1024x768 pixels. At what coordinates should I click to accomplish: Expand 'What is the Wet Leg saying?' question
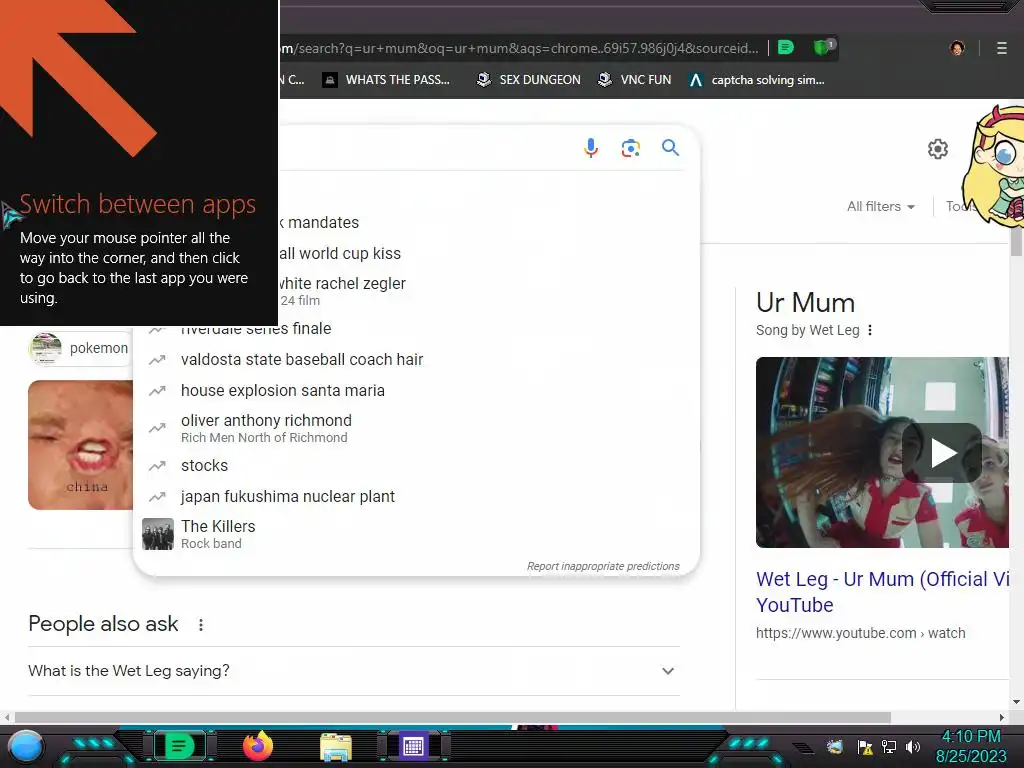[x=354, y=671]
